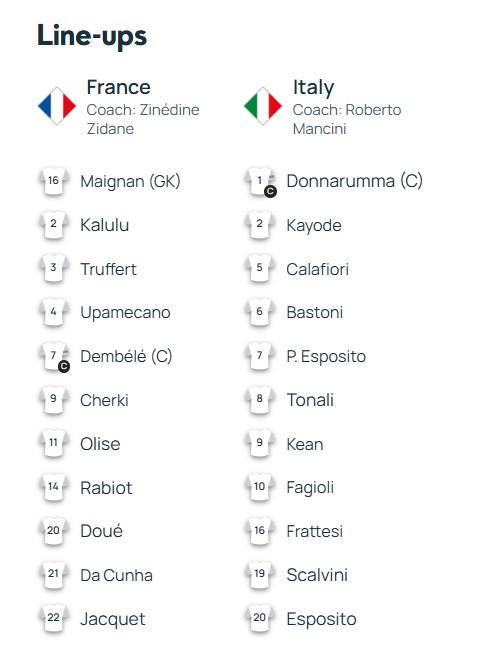
Task: Open the France team heading
Action: pos(119,87)
